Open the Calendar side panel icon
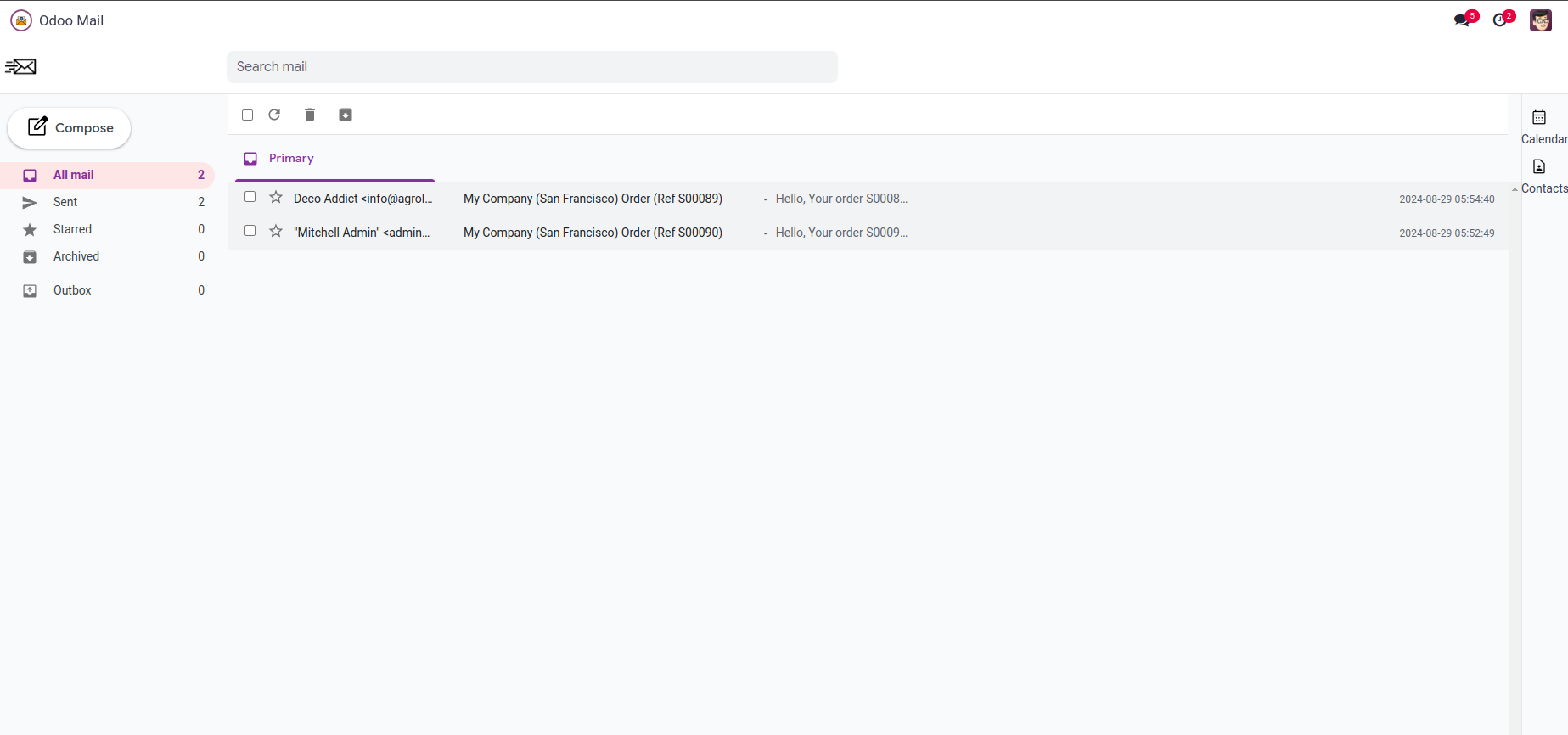The height and width of the screenshot is (735, 1568). click(x=1539, y=118)
